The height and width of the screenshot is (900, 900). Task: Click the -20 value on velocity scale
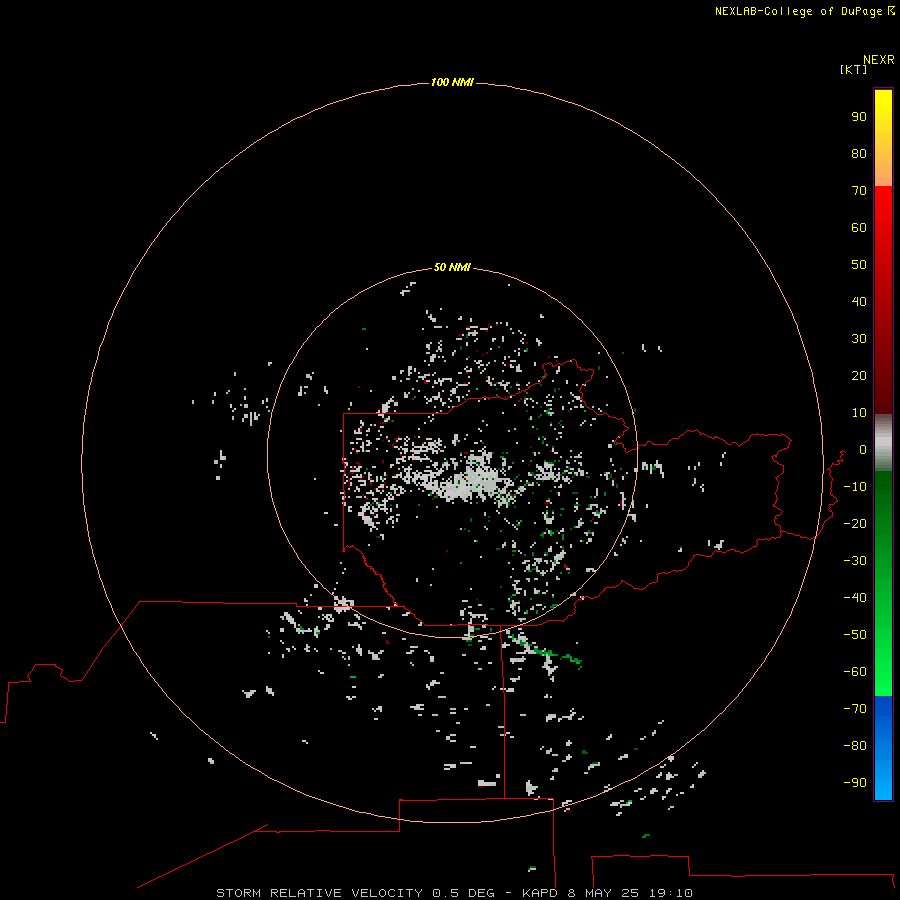[855, 524]
